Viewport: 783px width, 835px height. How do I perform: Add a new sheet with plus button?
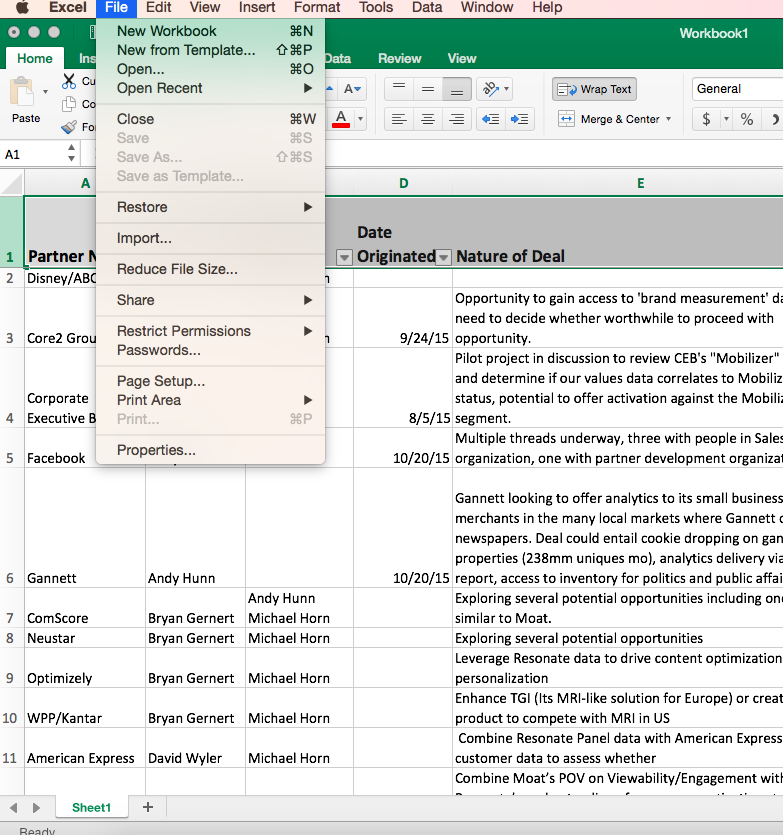point(148,807)
